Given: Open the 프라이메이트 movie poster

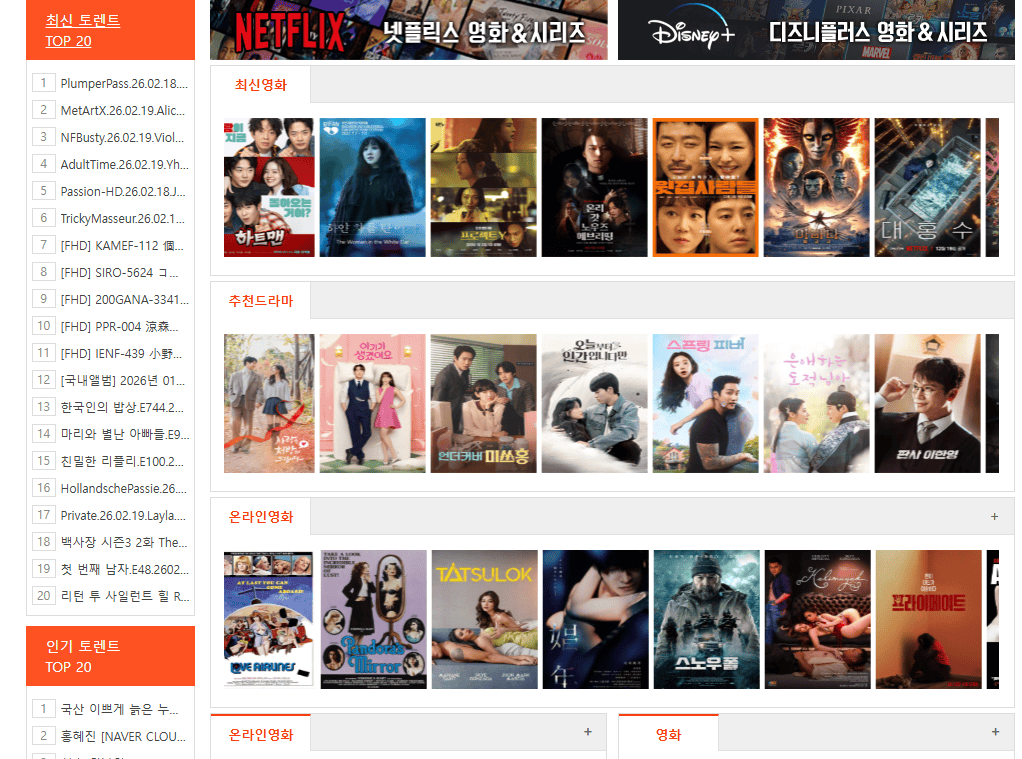Looking at the screenshot, I should [x=929, y=619].
